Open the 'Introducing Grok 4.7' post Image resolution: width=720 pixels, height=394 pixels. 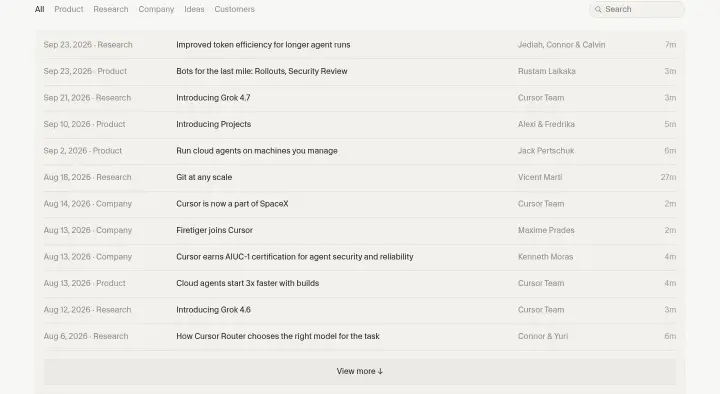coord(213,98)
